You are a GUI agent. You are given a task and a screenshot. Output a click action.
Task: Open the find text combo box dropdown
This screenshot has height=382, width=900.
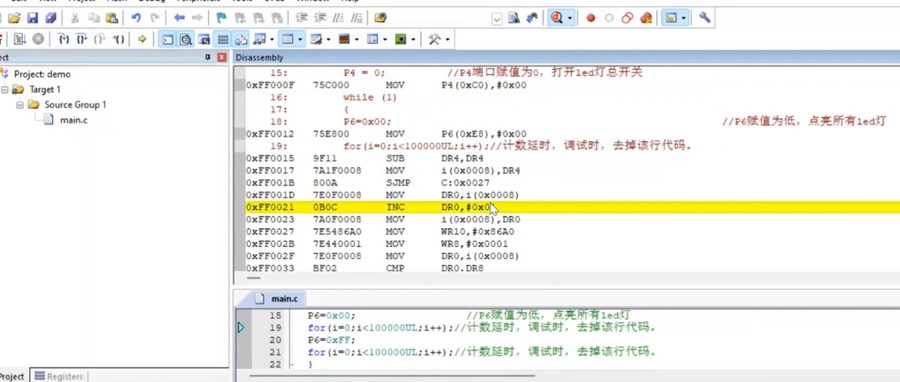point(497,19)
